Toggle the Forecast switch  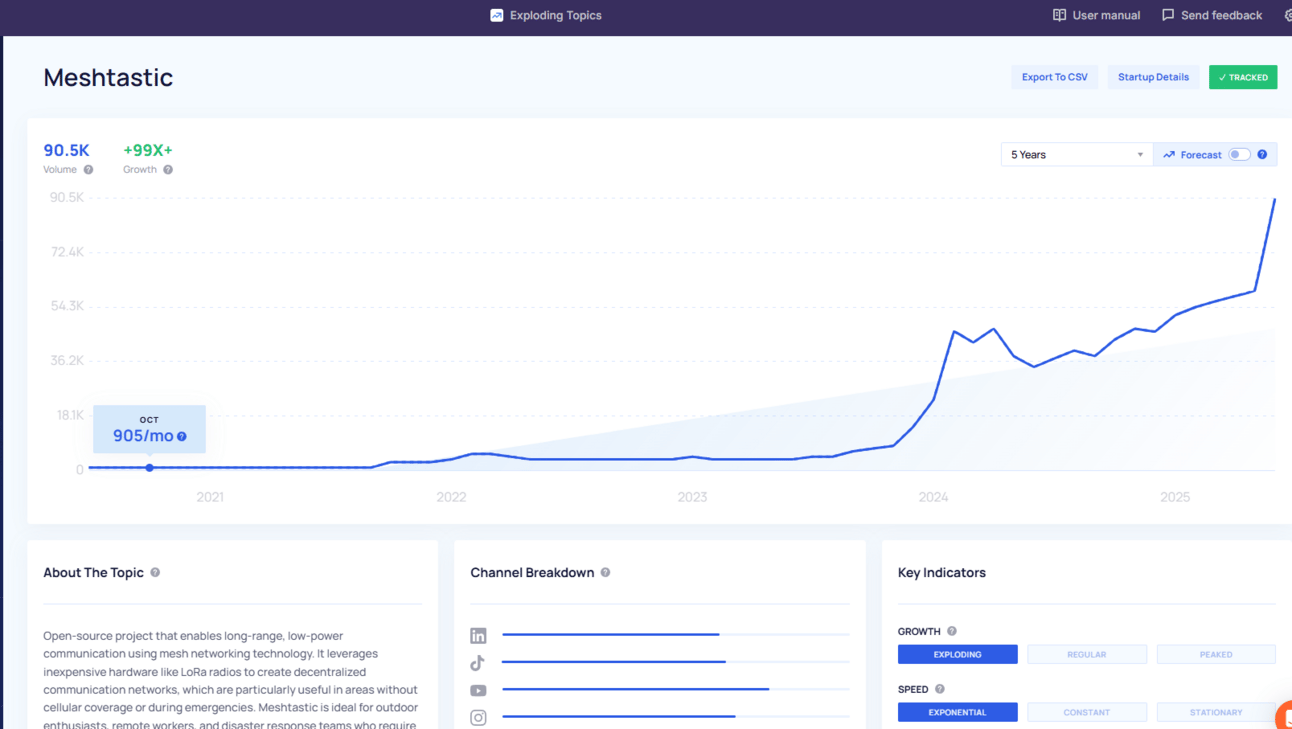tap(1239, 155)
